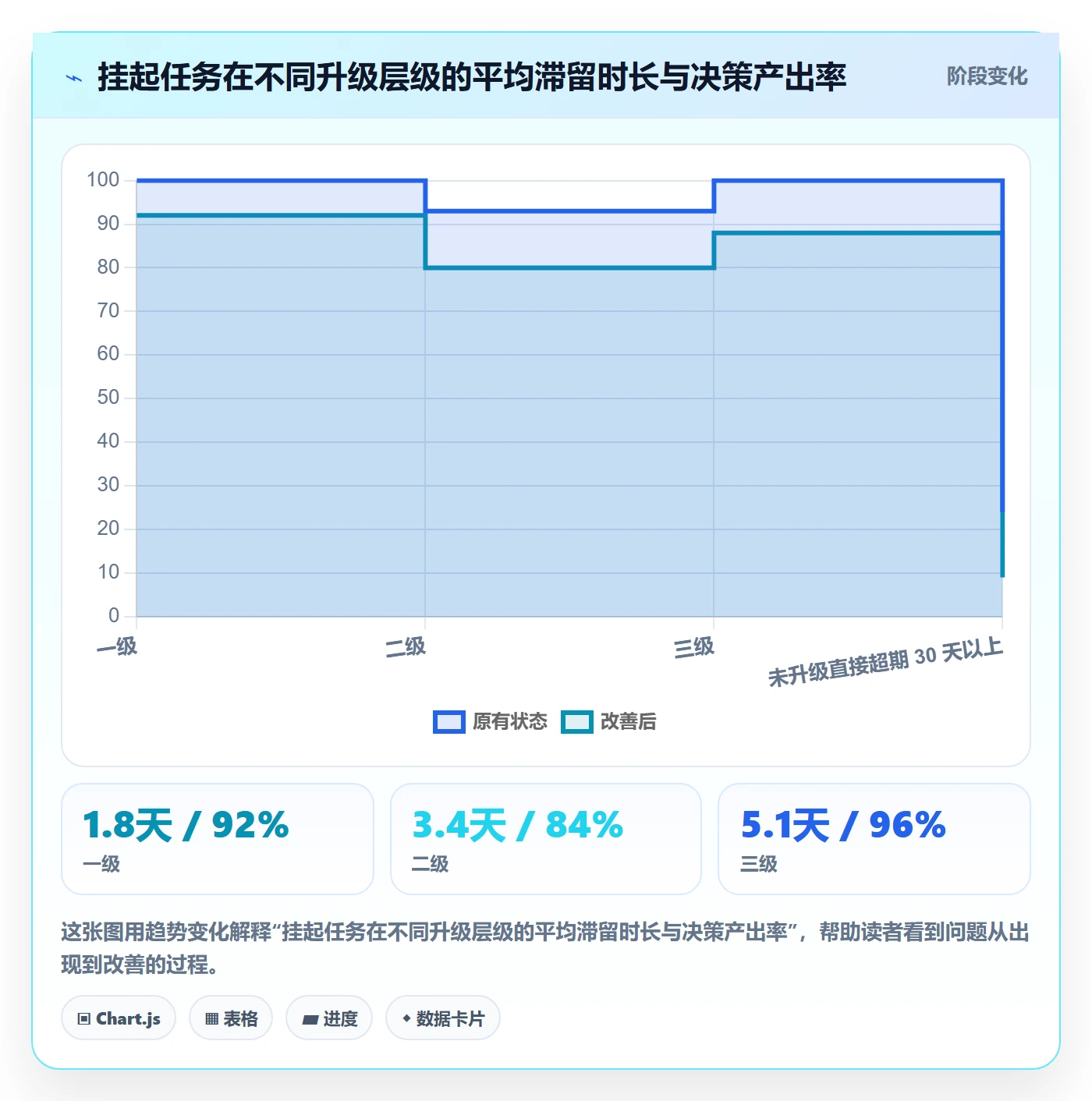Click the grid icon in the 表格 chip
Screen dimensions: 1092x1101
click(211, 1019)
